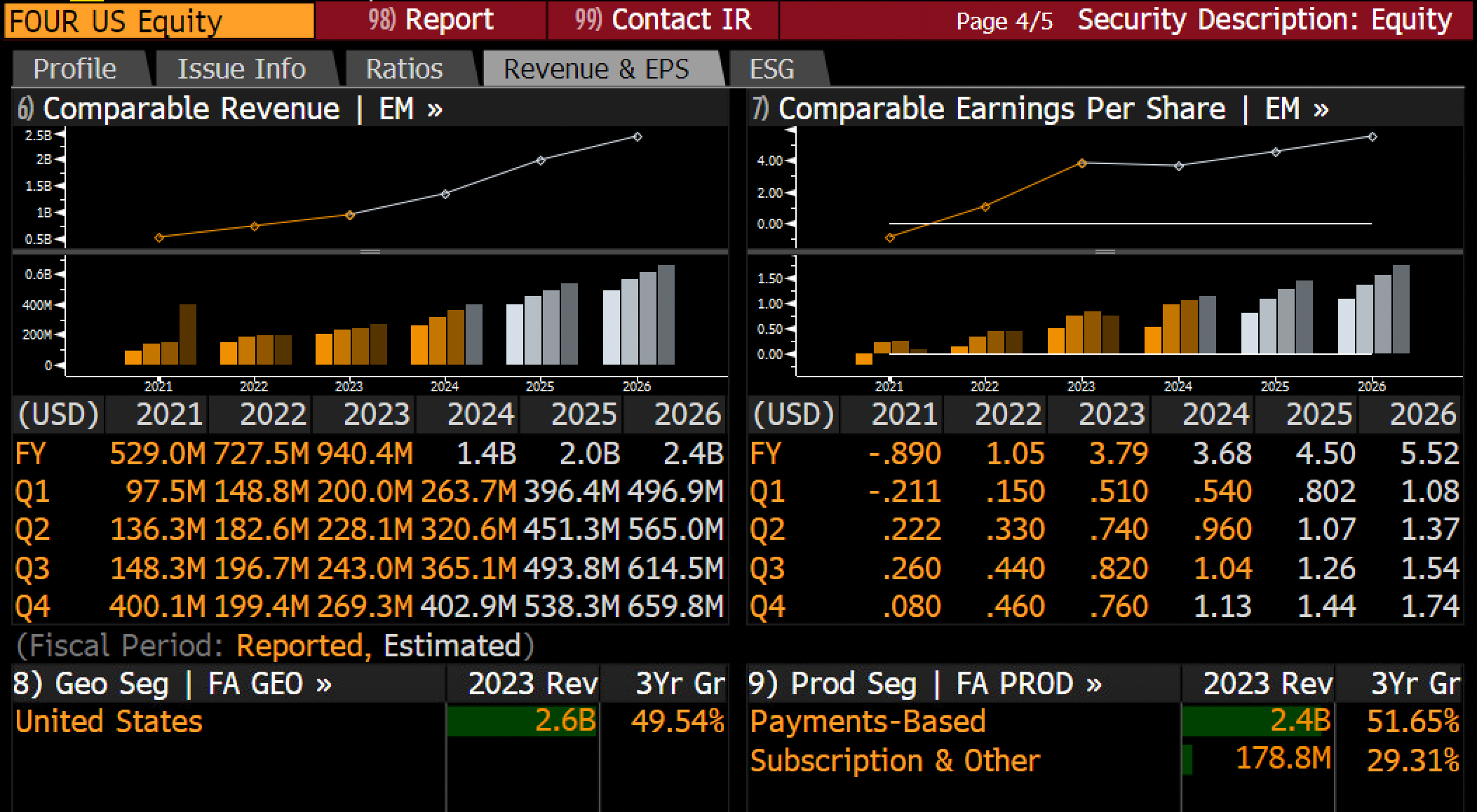Screen dimensions: 1477x812
Task: Click FY 2023 revenue value 940.4M
Action: click(x=365, y=454)
